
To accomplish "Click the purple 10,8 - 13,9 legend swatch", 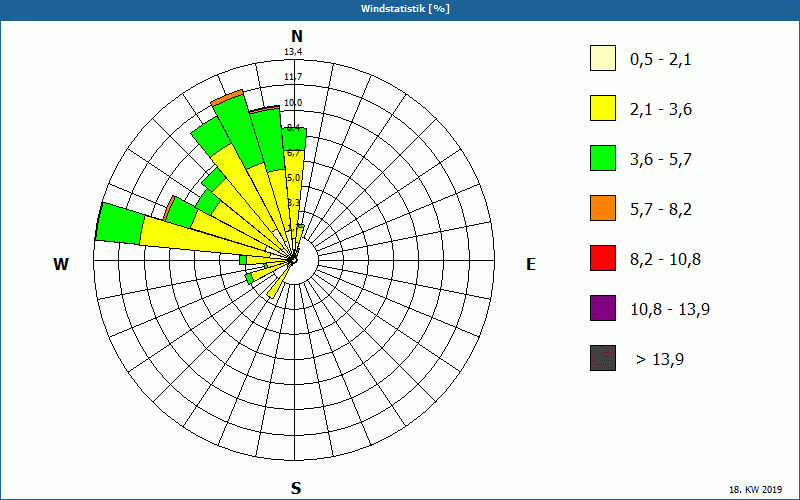I will click(603, 308).
